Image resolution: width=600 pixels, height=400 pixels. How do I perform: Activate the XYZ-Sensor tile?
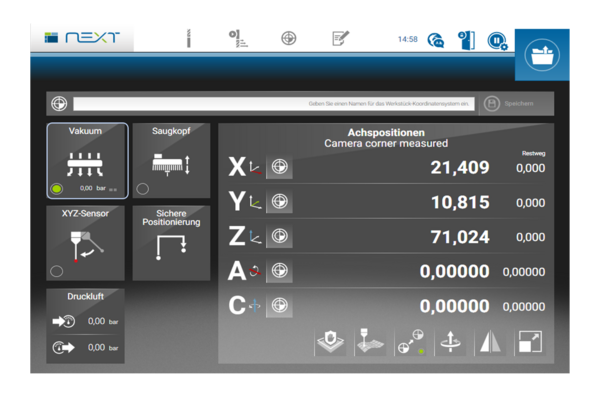[x=85, y=243]
